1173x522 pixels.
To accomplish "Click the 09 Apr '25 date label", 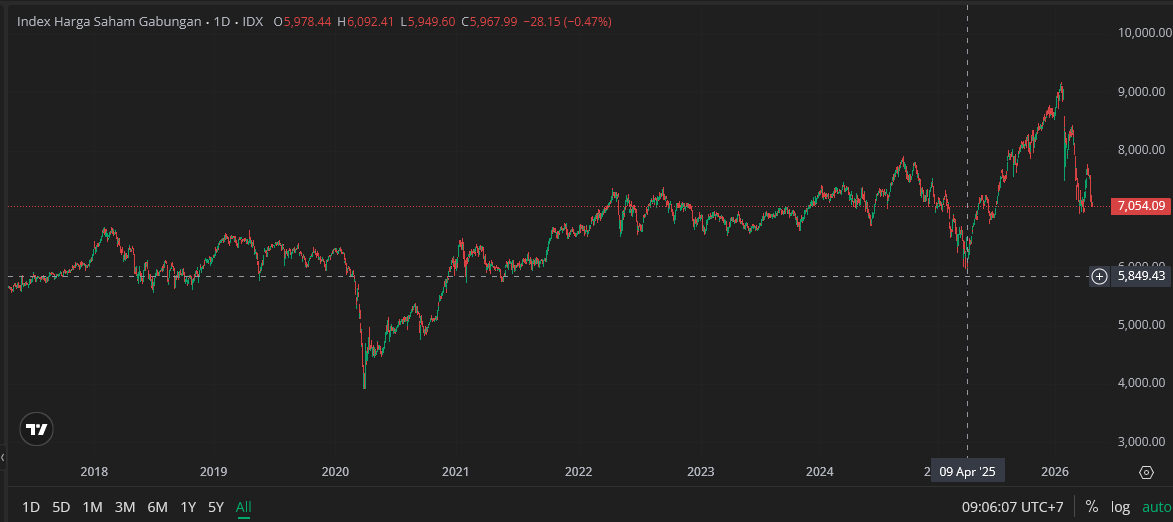I will [x=967, y=472].
